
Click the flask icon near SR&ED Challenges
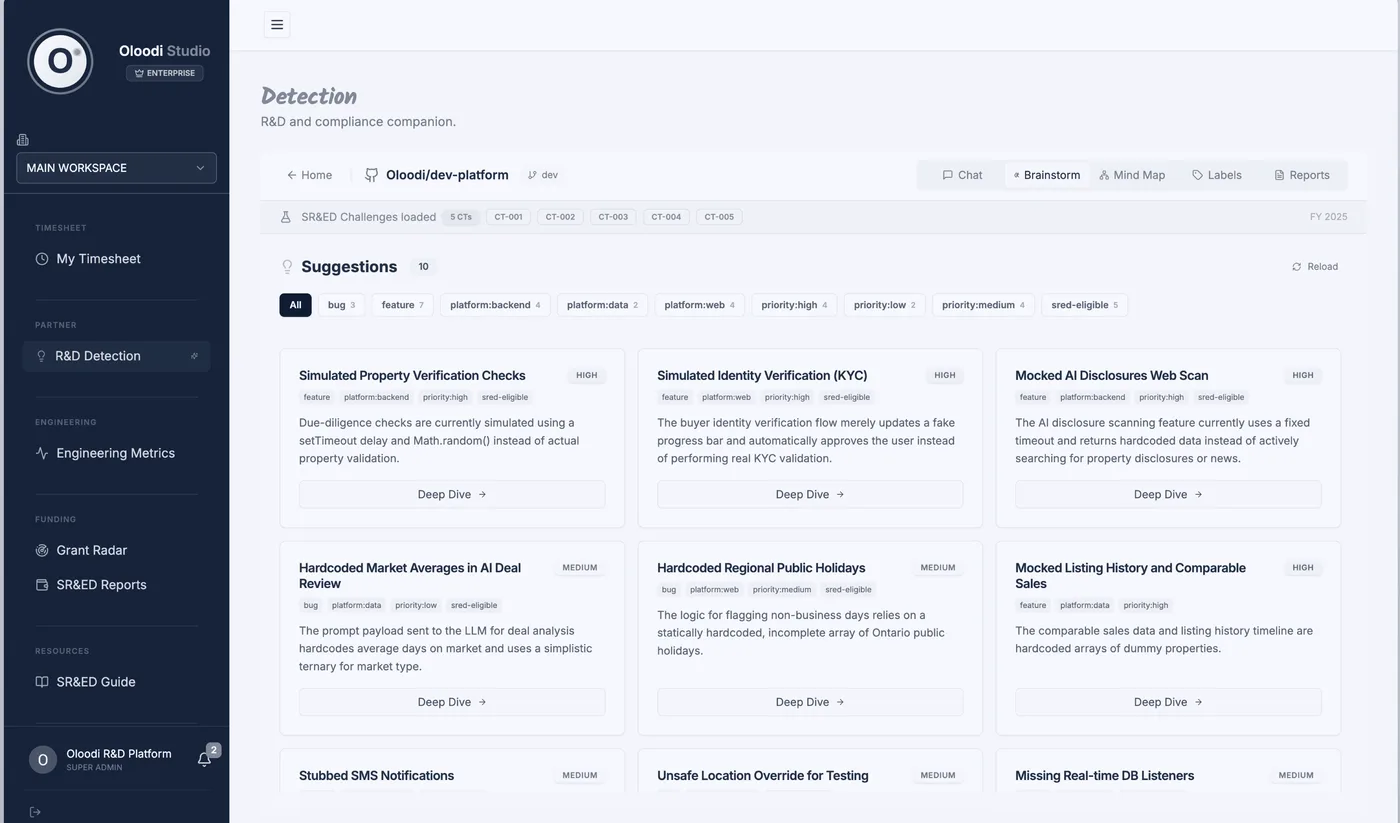pos(285,217)
